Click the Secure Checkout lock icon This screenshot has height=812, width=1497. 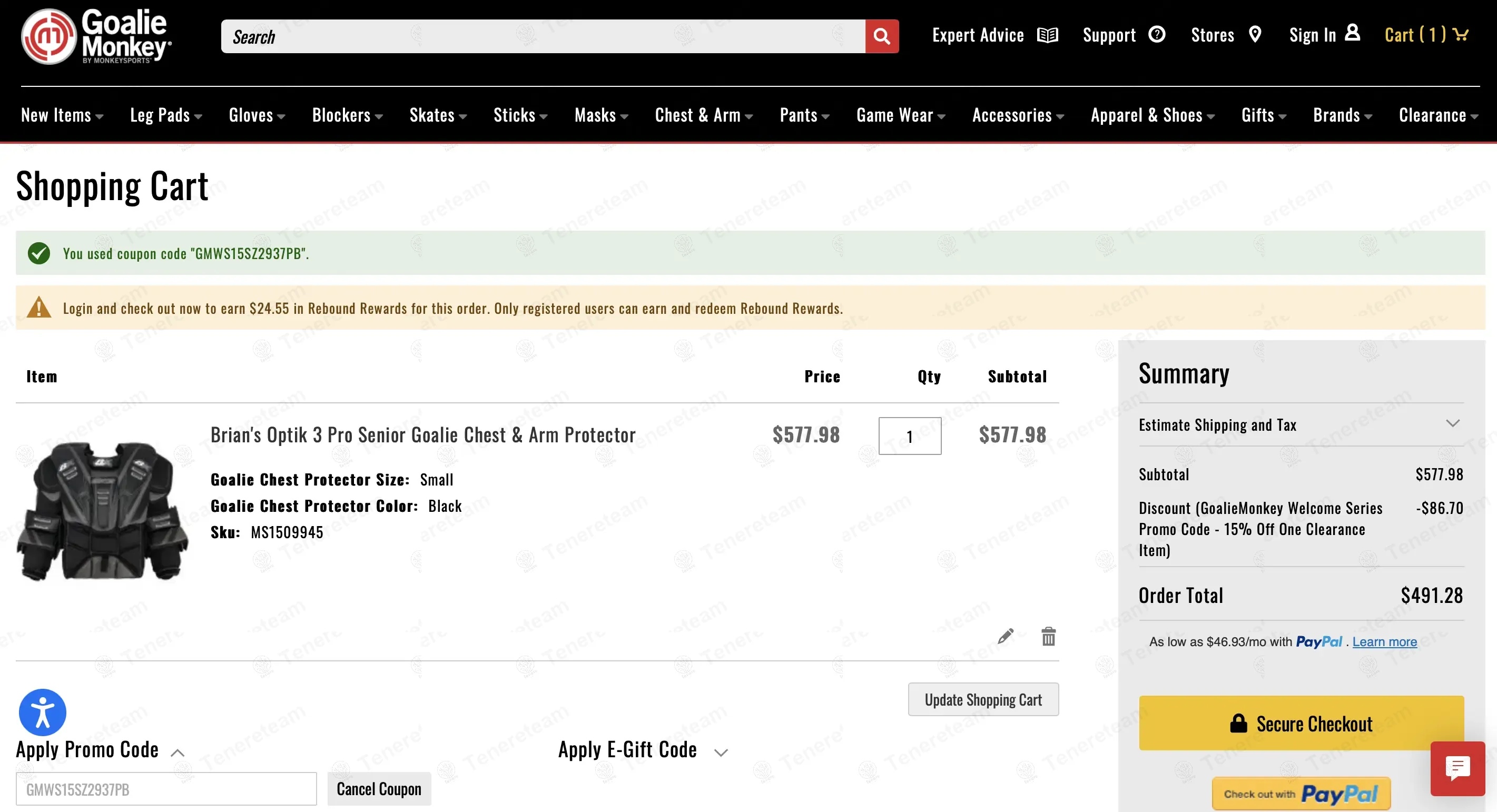pyautogui.click(x=1238, y=723)
